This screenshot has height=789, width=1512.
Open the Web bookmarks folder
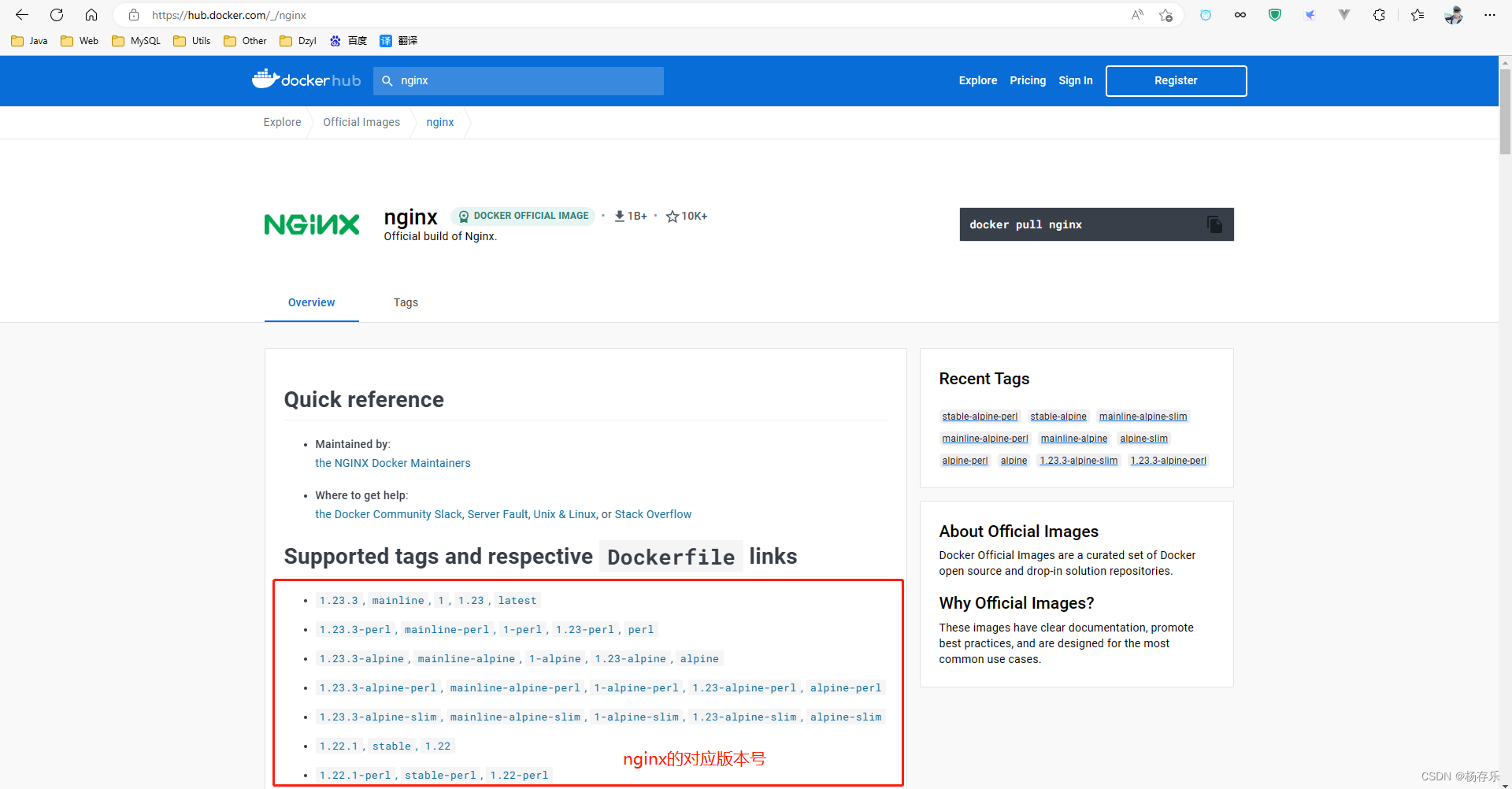click(80, 41)
